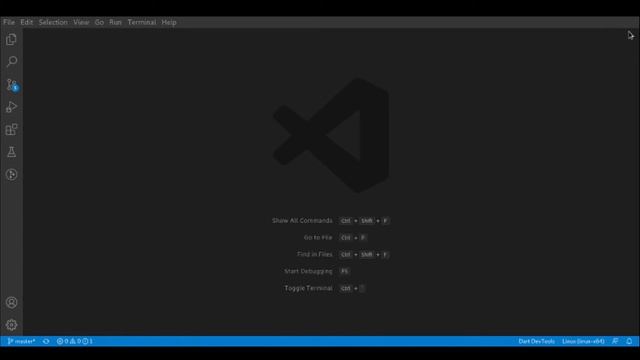Open notifications bell icon
The image size is (640, 360).
(x=629, y=341)
